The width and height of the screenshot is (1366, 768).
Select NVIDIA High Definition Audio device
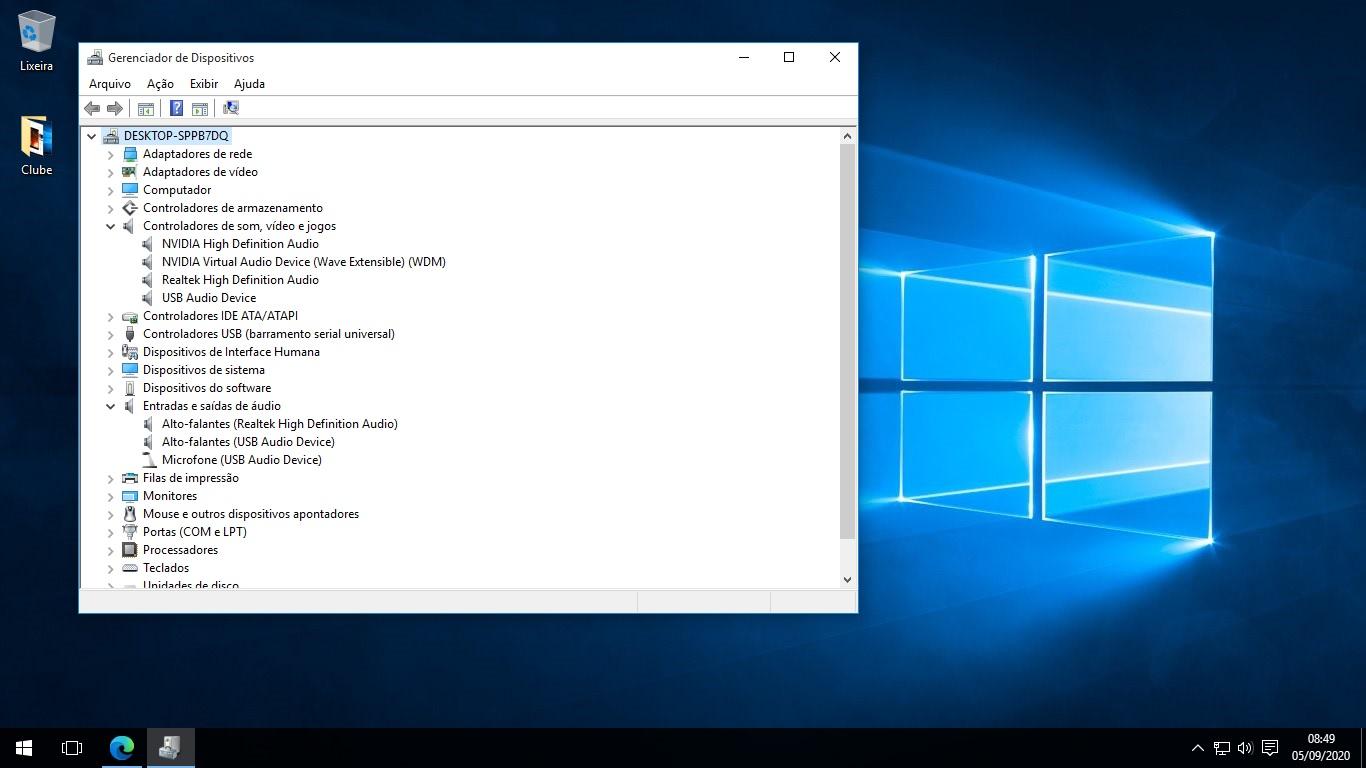point(240,244)
